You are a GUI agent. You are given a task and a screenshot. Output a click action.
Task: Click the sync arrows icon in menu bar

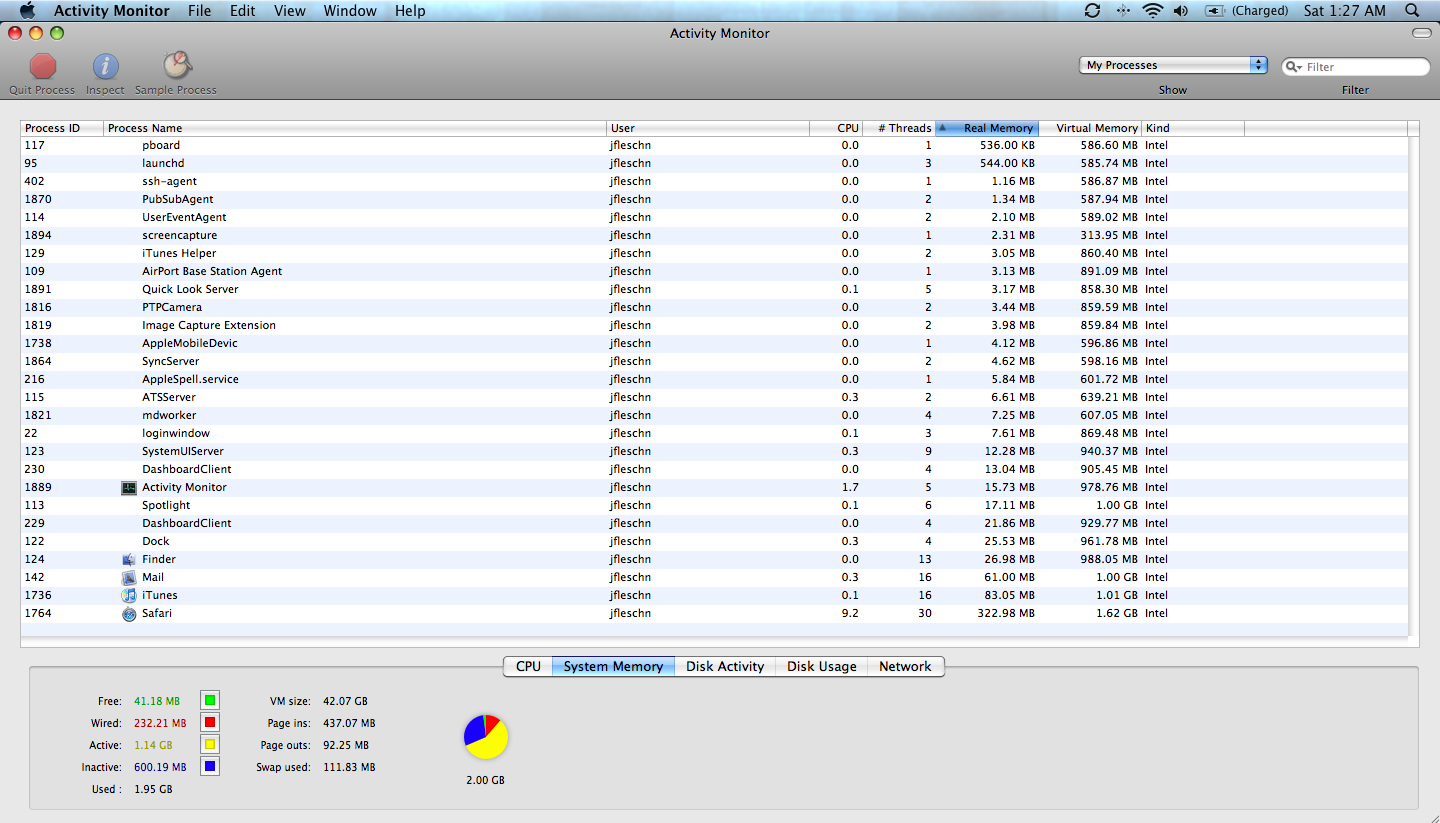tap(1092, 11)
